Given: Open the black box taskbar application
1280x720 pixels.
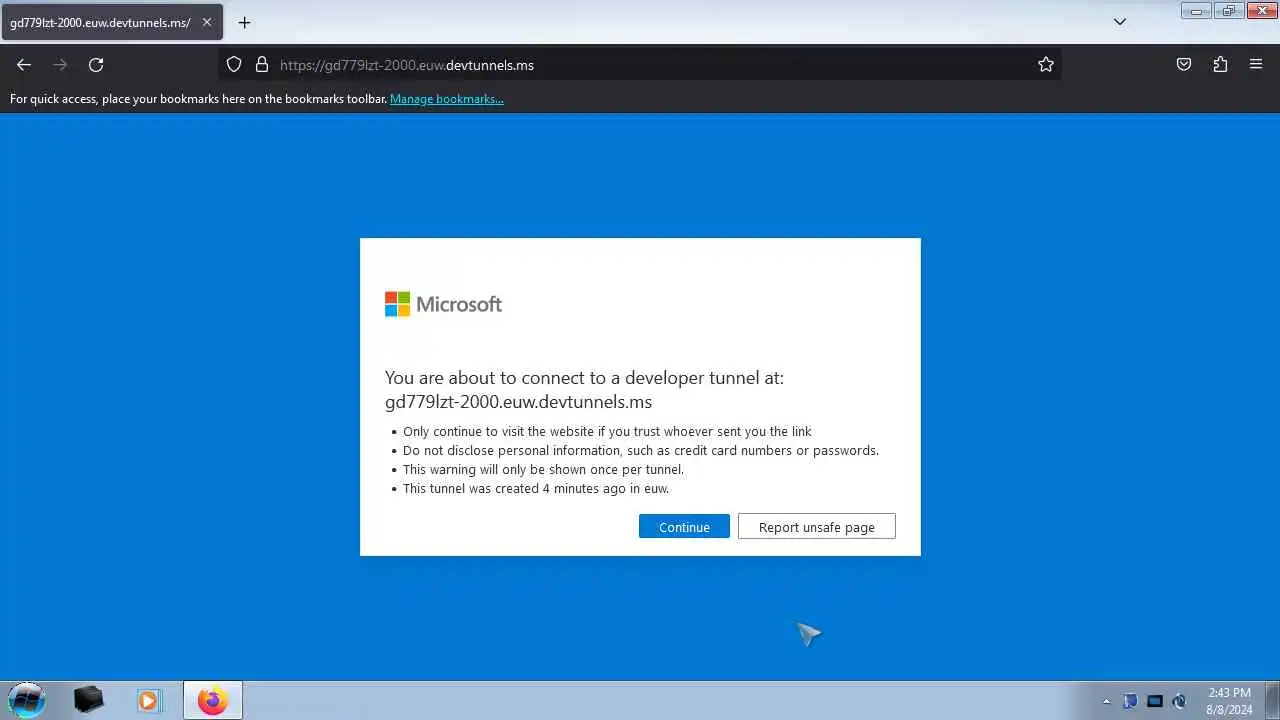Looking at the screenshot, I should coord(89,700).
